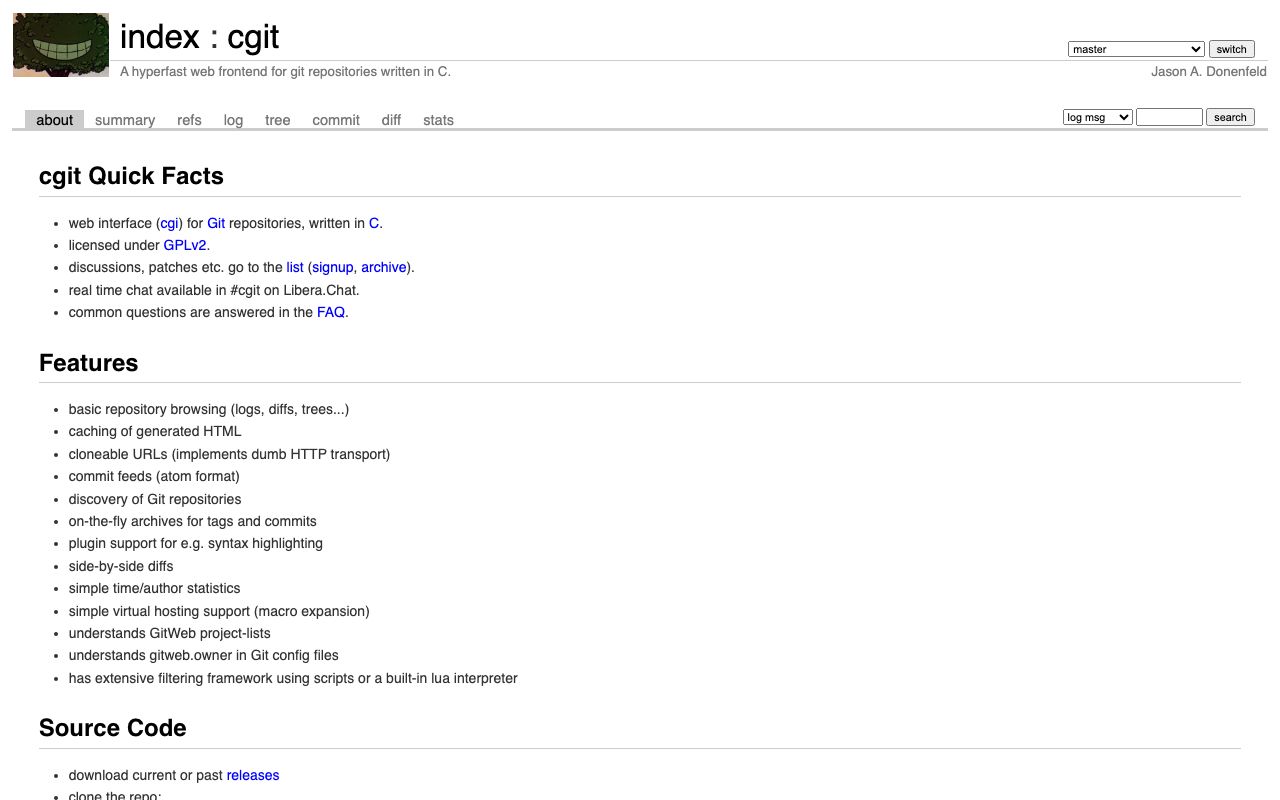Viewport: 1280px width, 800px height.
Task: Focus the search text field
Action: tap(1169, 117)
